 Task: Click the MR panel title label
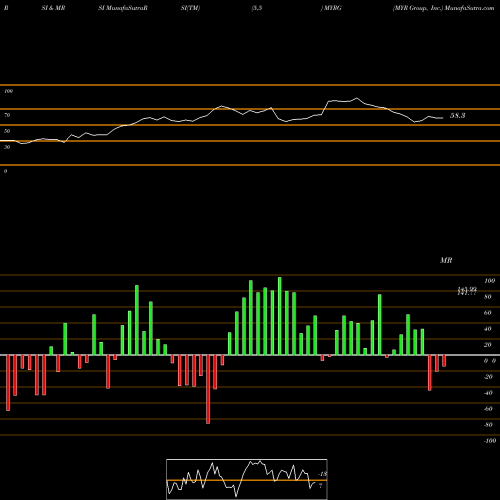click(446, 260)
